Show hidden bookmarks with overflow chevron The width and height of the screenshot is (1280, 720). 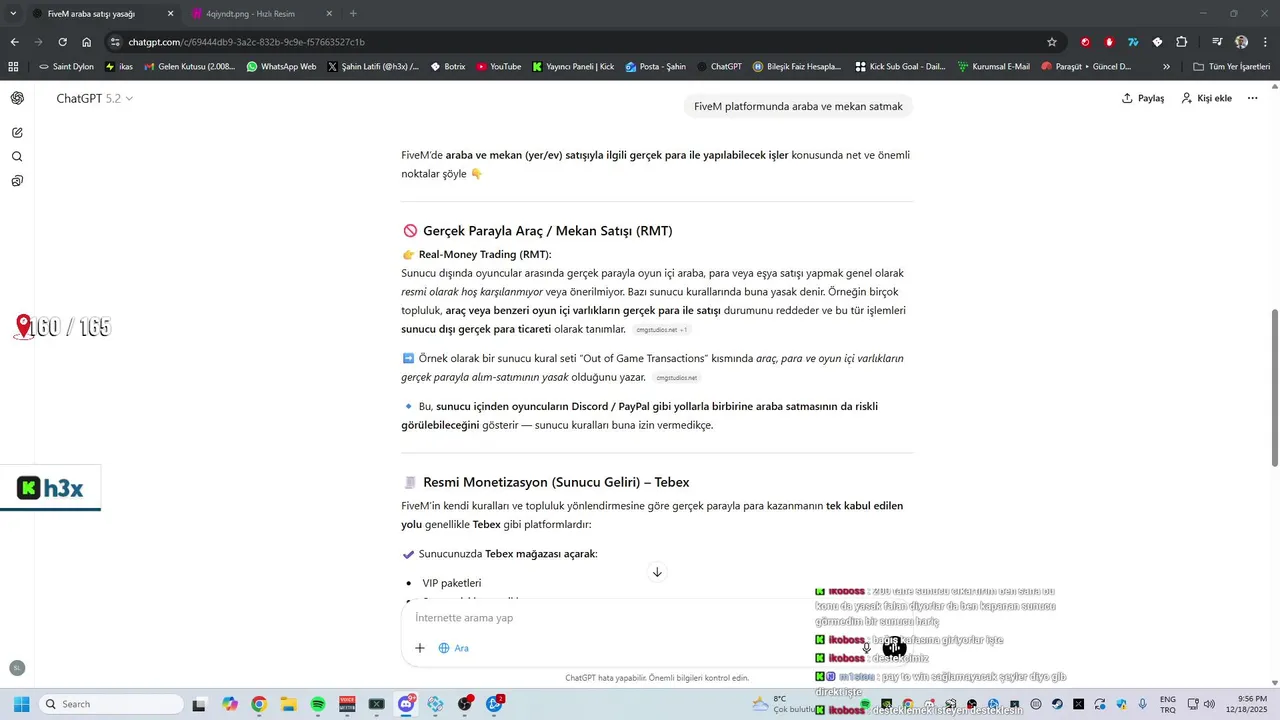1166,67
